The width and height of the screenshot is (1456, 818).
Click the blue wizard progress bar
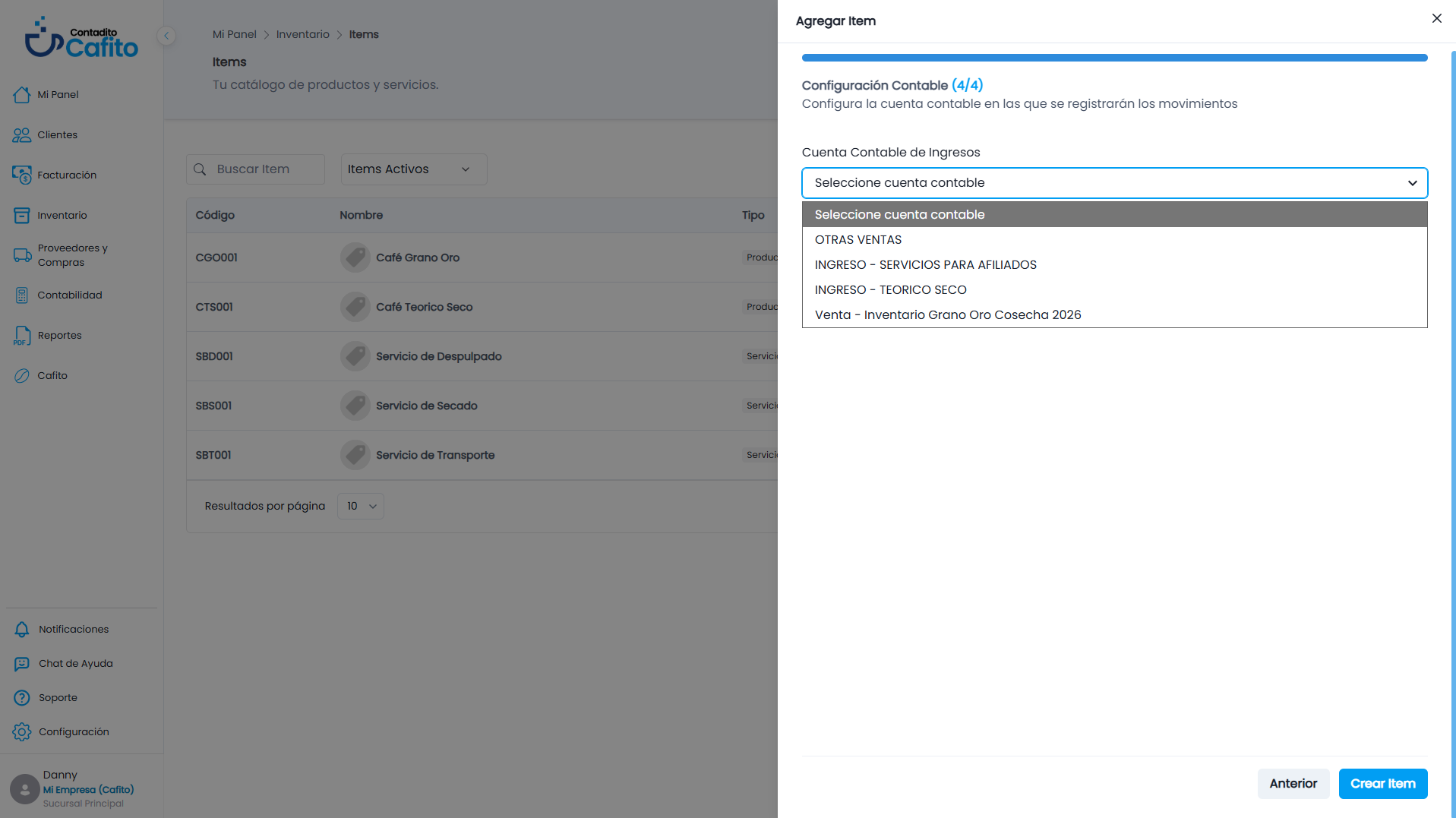coord(1114,58)
